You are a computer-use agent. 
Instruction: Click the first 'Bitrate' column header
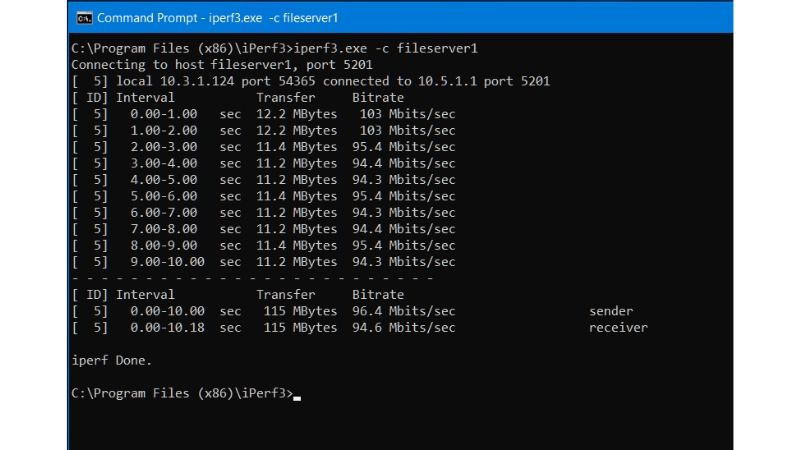click(378, 97)
